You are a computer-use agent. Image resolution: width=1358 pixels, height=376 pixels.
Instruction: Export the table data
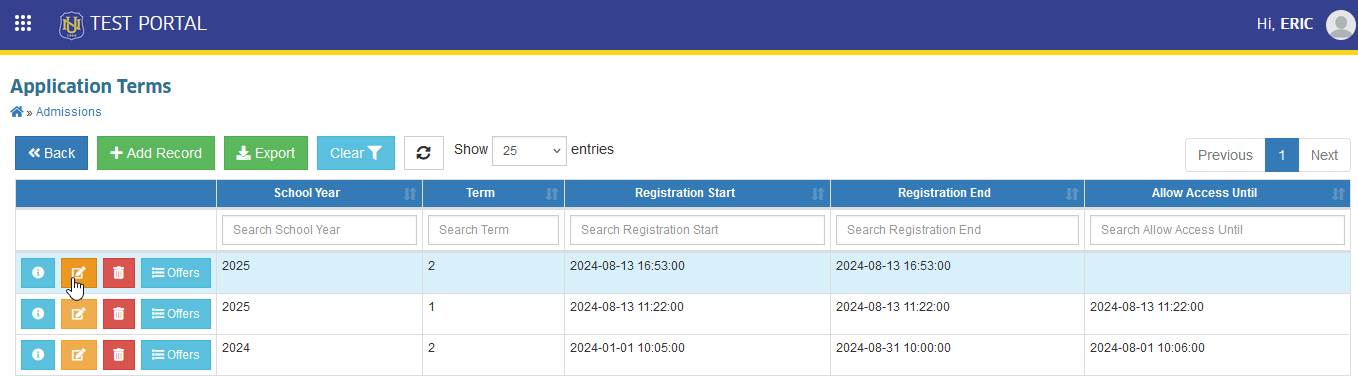tap(266, 153)
